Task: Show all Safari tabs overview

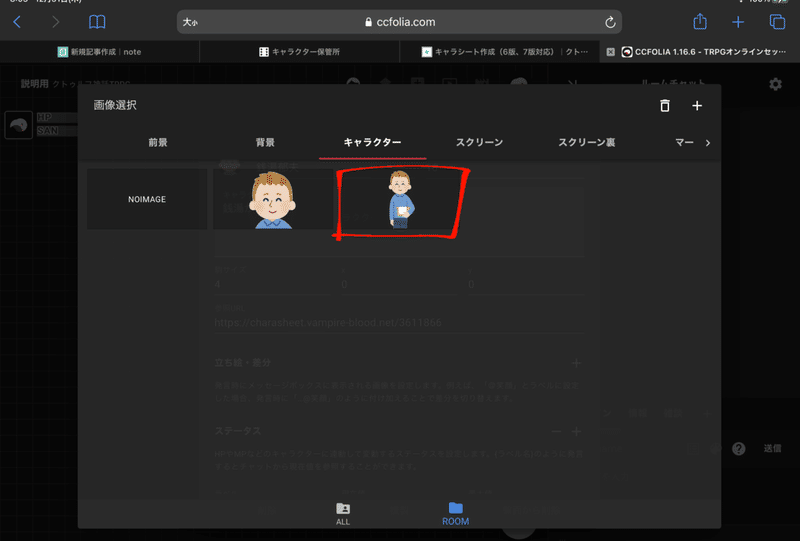Action: point(777,22)
